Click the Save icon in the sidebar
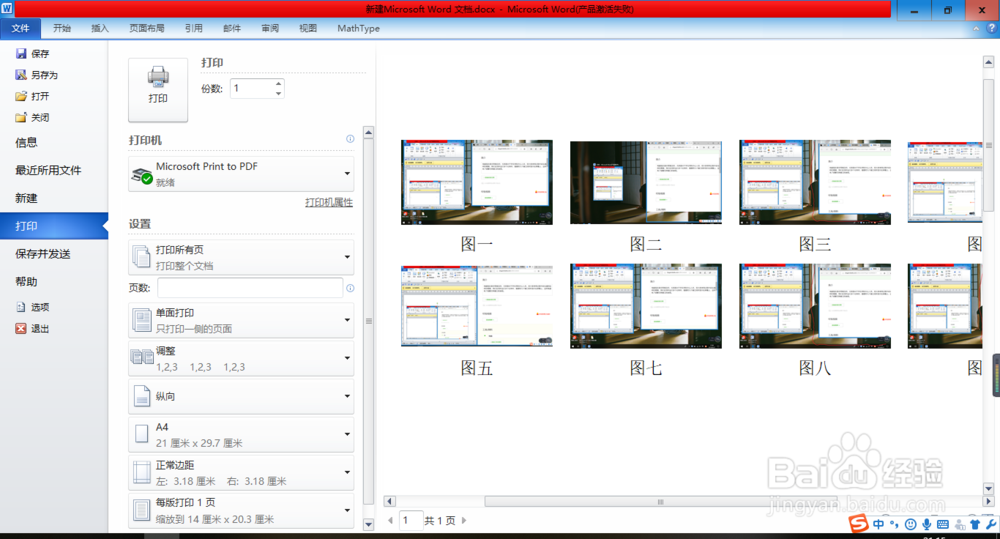Image resolution: width=1000 pixels, height=539 pixels. tap(21, 54)
